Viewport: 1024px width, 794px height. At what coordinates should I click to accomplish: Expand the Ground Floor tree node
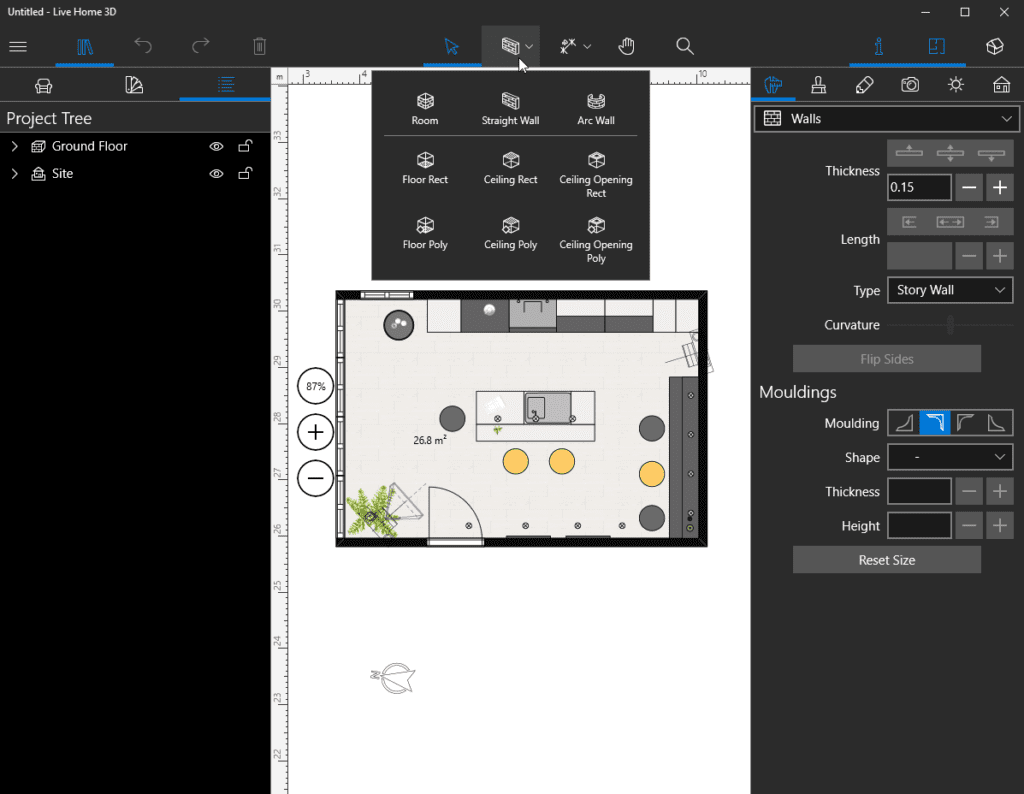point(14,146)
